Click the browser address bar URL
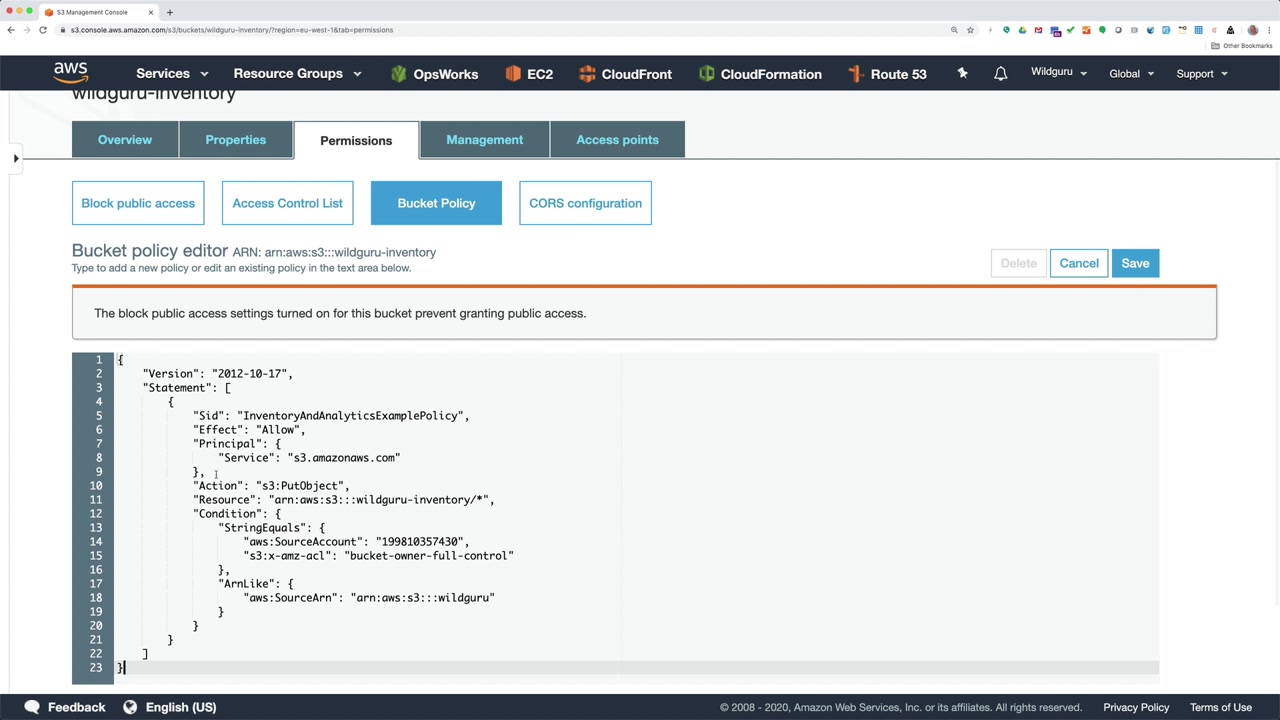Screen dimensions: 1280x720 point(232,30)
